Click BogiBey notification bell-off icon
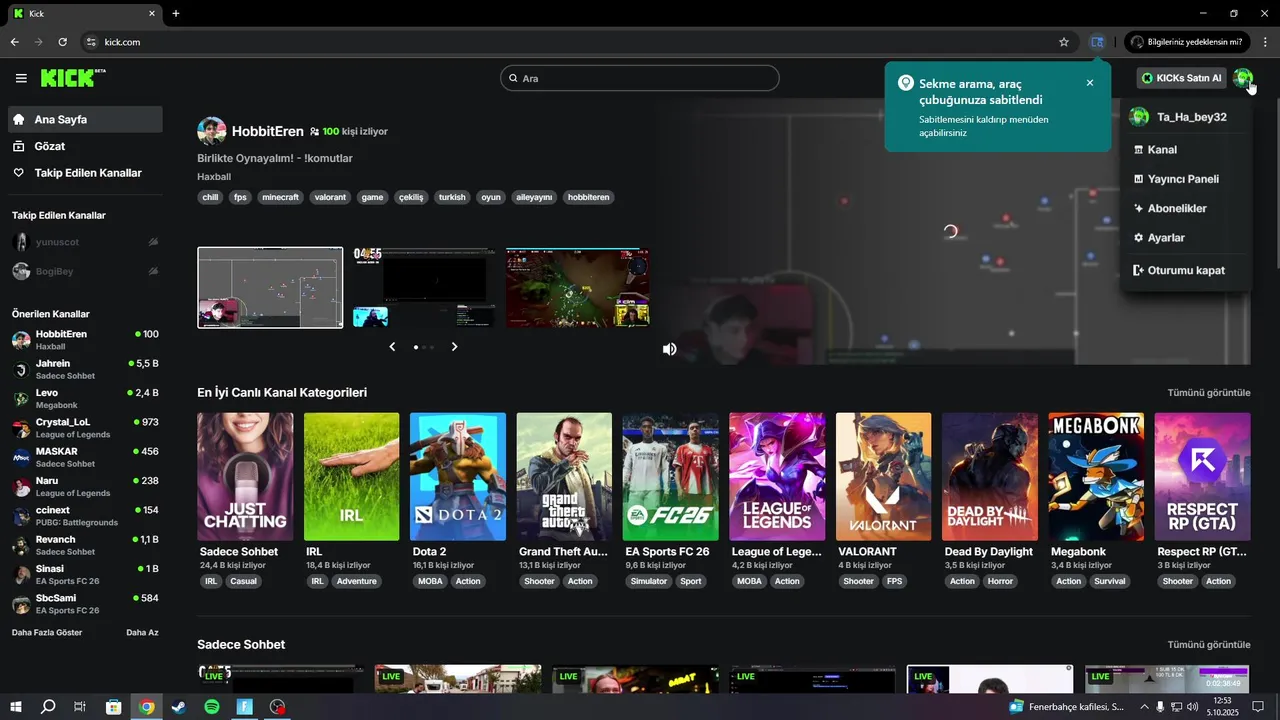Viewport: 1280px width, 720px height. [153, 271]
